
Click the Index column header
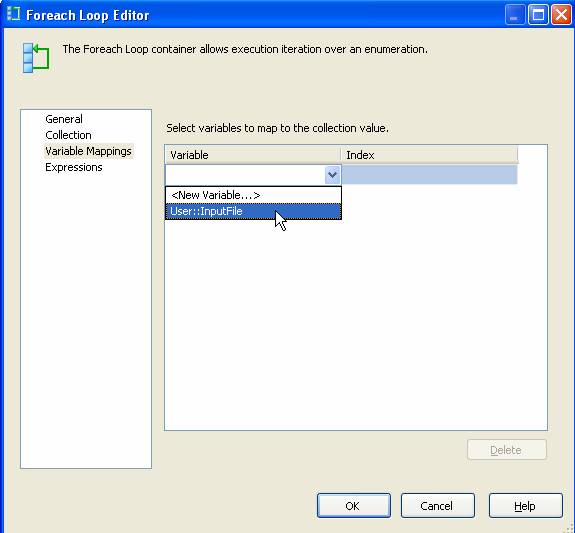429,155
